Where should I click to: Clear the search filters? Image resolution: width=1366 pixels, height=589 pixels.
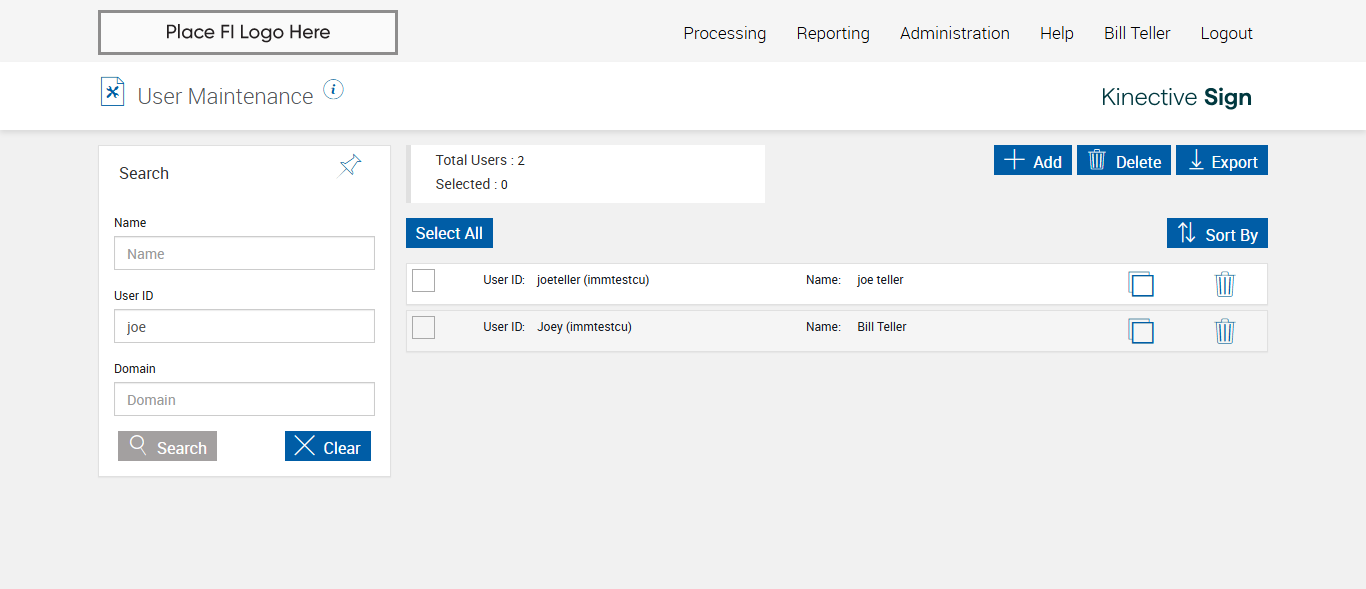coord(328,447)
